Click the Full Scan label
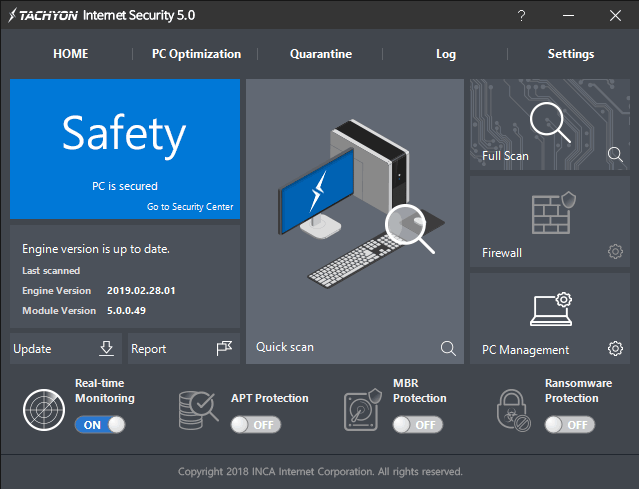This screenshot has width=639, height=489. click(505, 156)
